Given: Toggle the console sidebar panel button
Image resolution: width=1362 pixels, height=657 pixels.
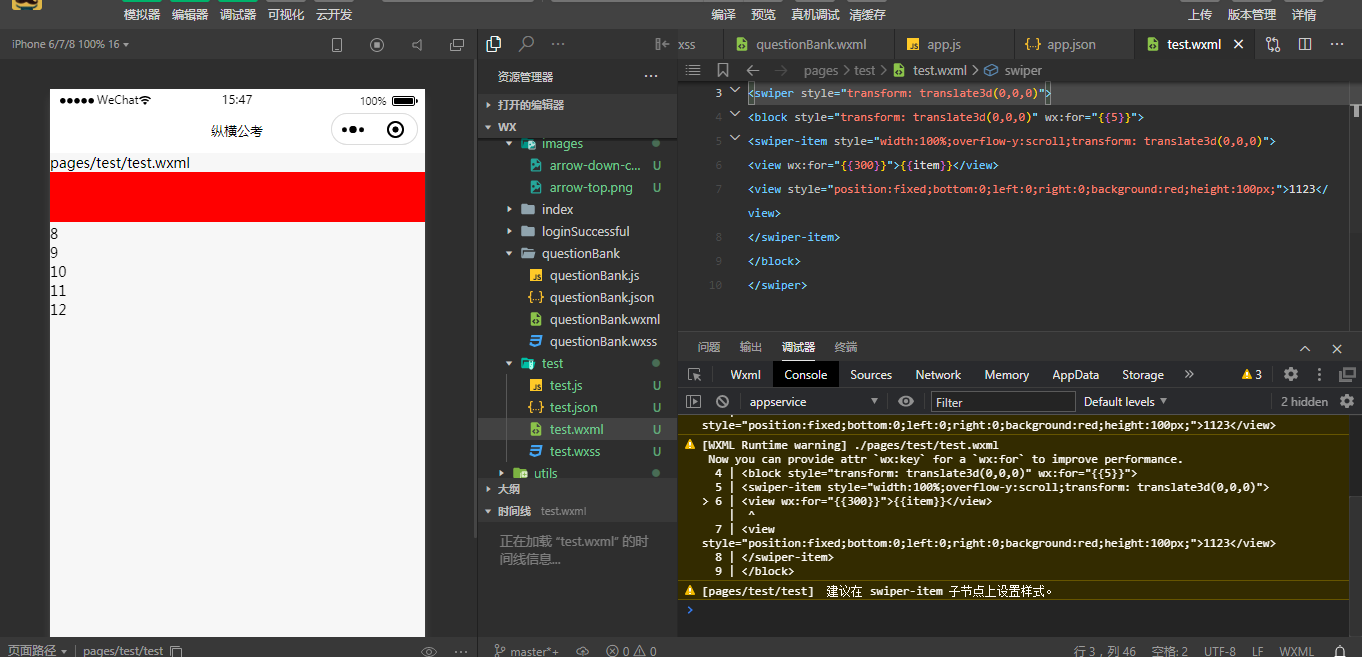Looking at the screenshot, I should (x=694, y=401).
